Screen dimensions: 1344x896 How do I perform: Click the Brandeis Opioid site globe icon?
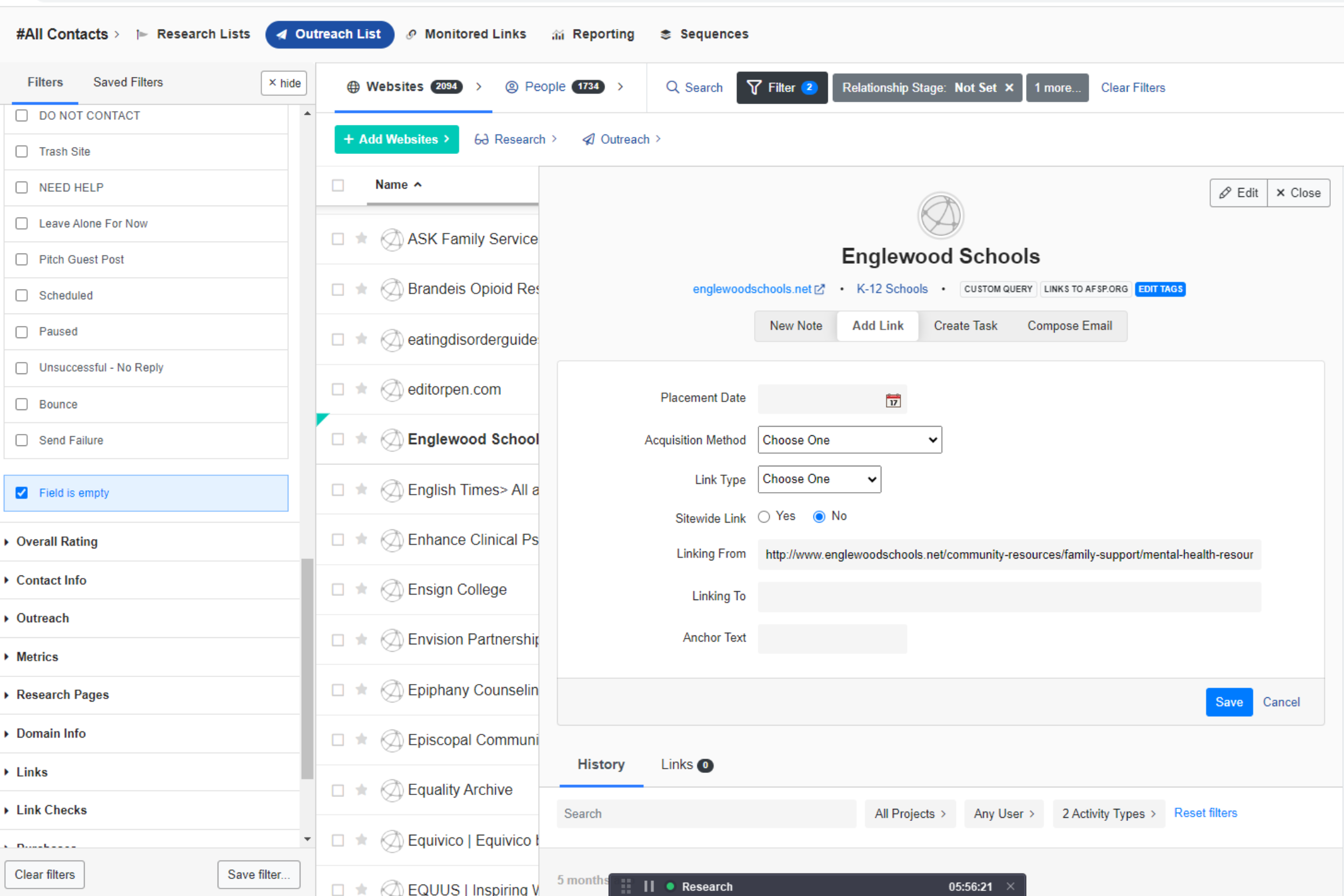pos(392,289)
